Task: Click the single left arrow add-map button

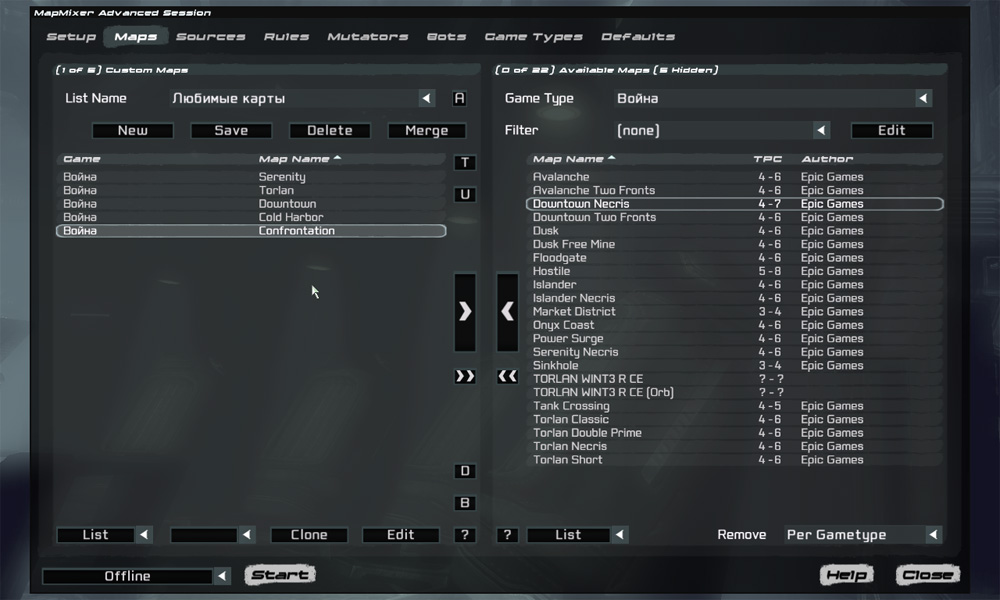Action: pyautogui.click(x=508, y=312)
